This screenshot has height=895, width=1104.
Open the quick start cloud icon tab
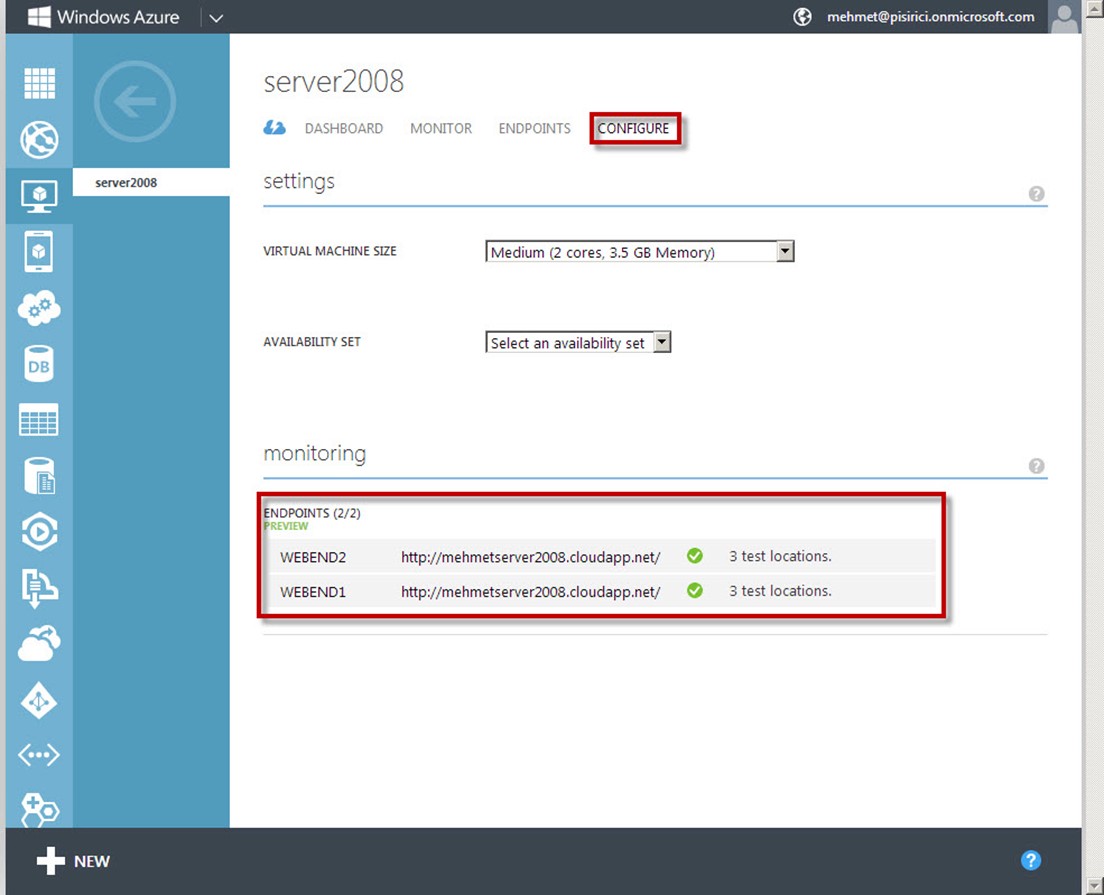click(275, 128)
